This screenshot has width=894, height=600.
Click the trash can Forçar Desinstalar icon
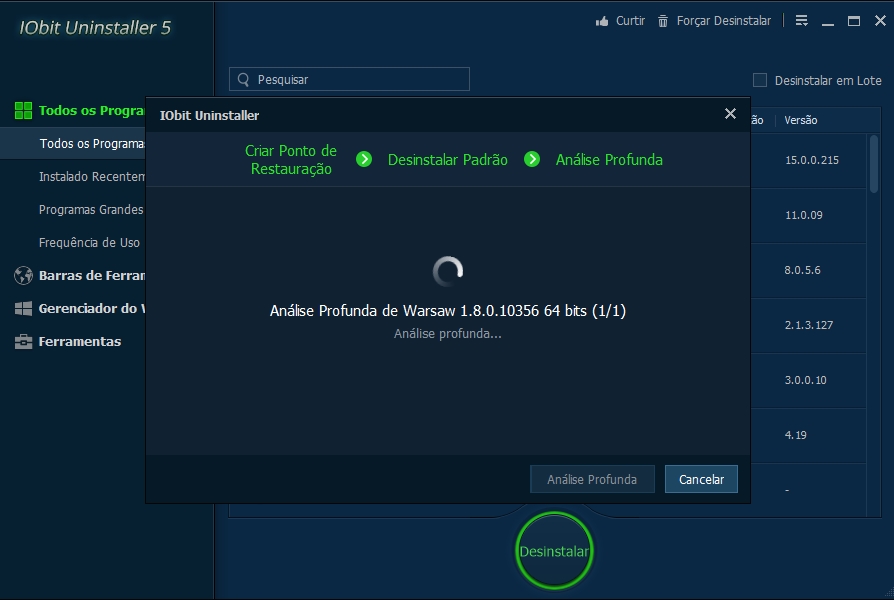pyautogui.click(x=663, y=21)
